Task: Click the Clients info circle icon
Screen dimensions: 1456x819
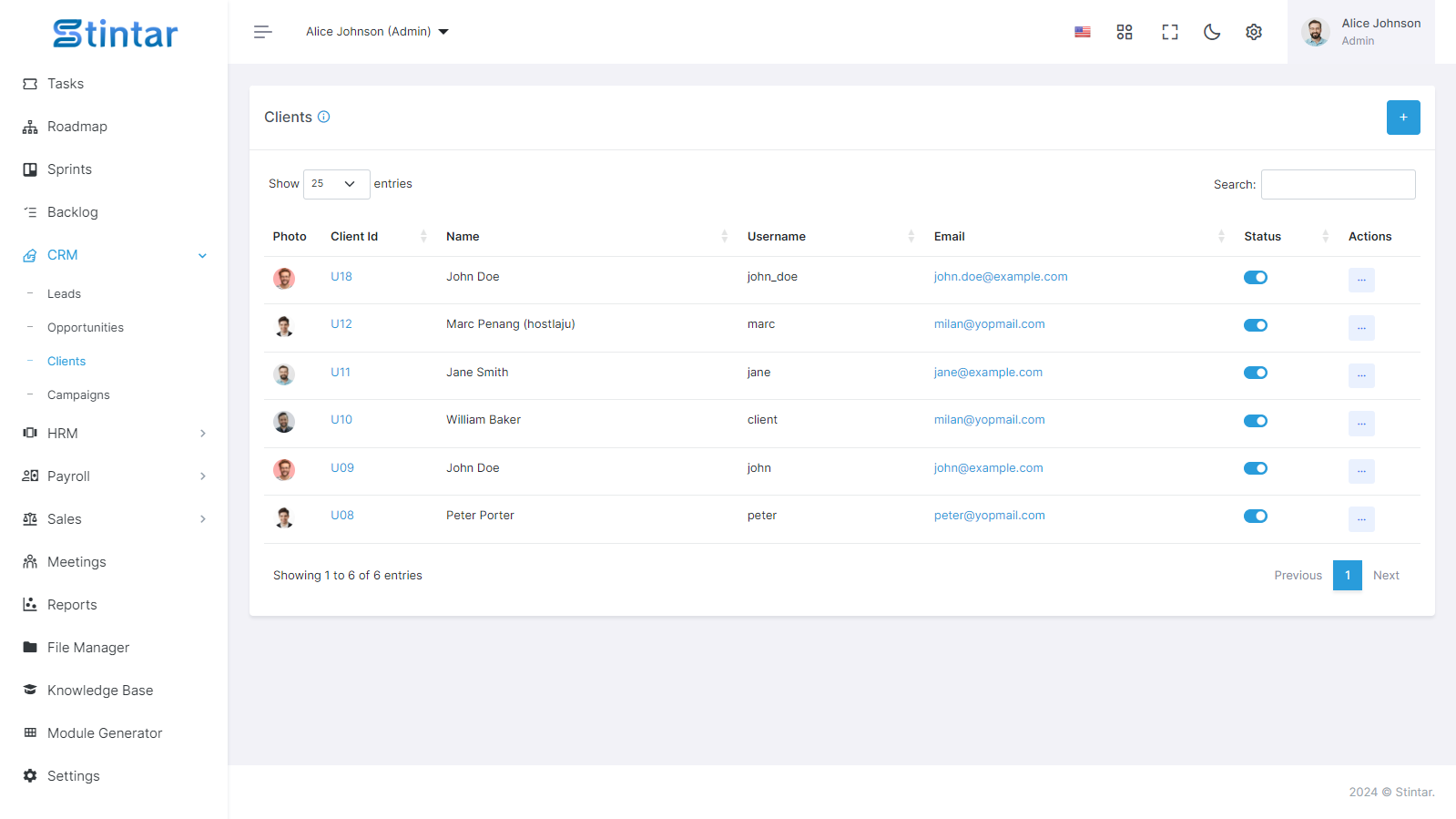Action: coord(323,117)
